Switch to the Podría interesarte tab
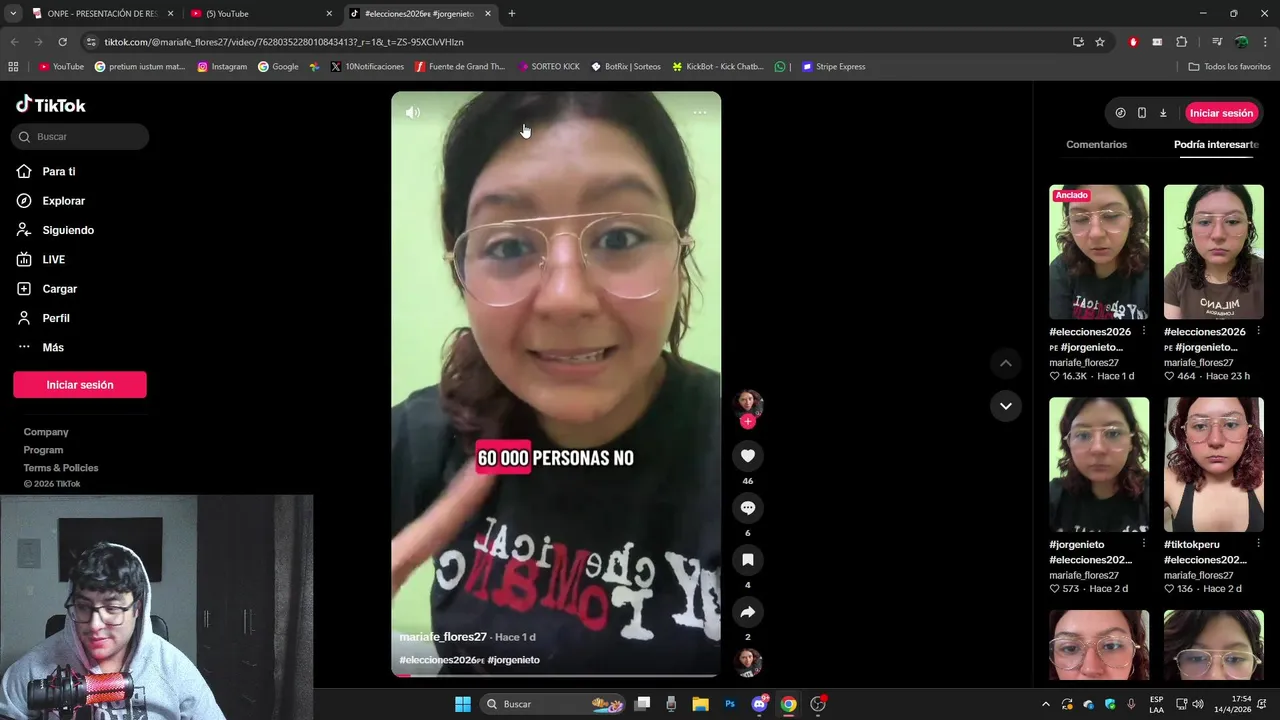This screenshot has width=1280, height=720. (x=1216, y=145)
